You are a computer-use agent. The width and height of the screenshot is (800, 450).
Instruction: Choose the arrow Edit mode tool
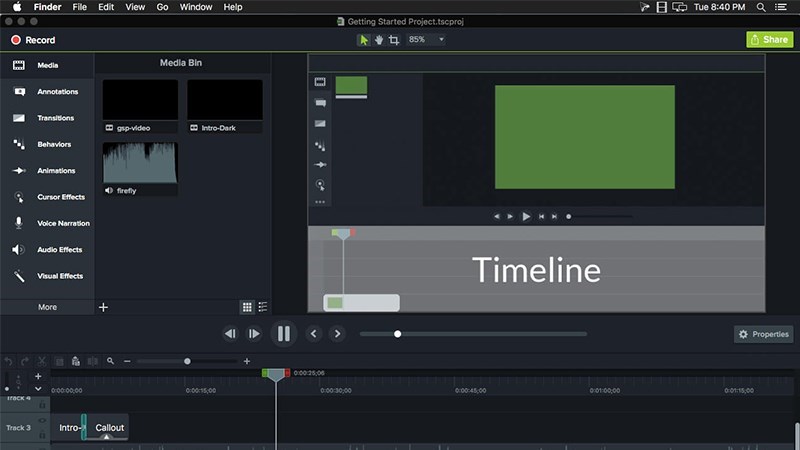click(x=363, y=40)
